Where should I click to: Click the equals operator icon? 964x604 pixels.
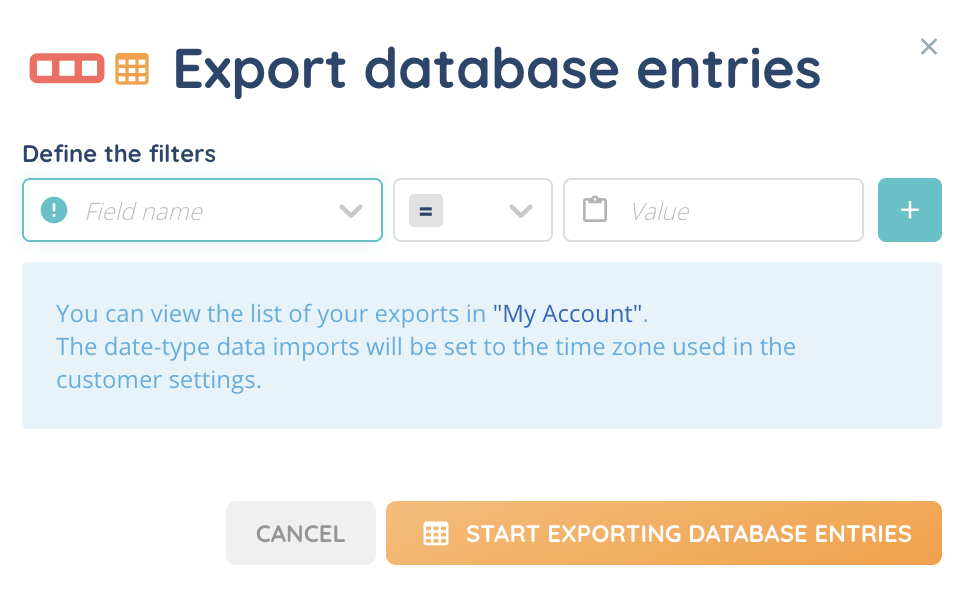click(426, 211)
